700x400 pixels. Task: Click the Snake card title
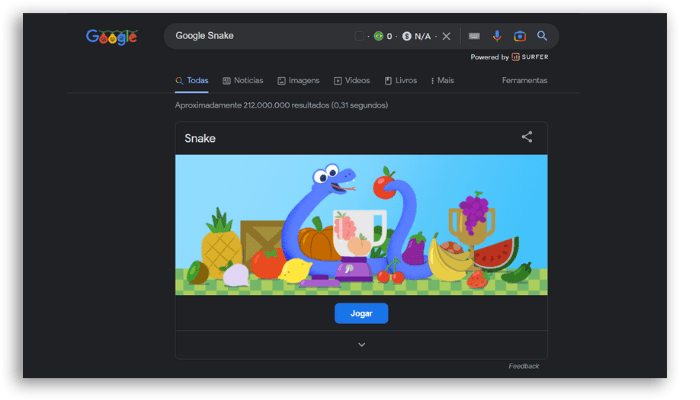coord(200,138)
